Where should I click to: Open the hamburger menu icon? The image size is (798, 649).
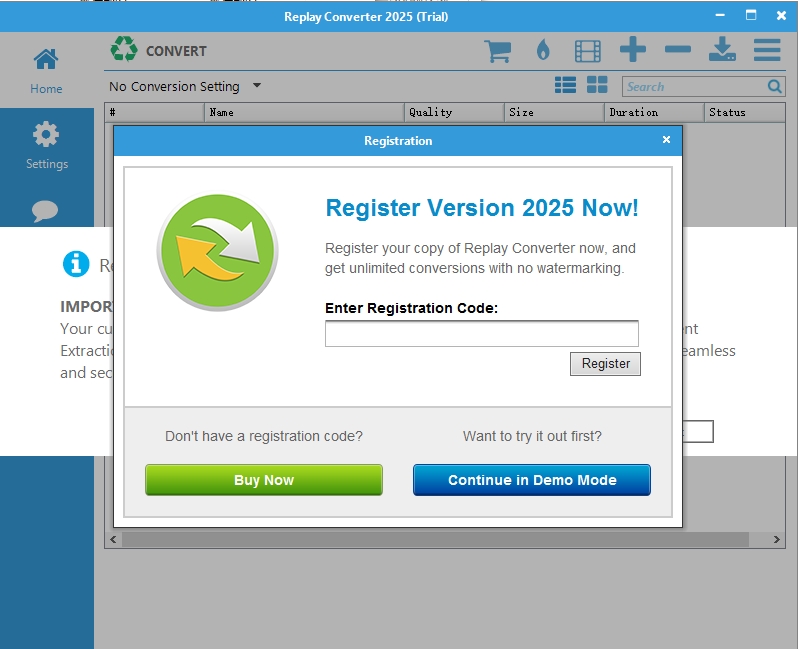[x=767, y=50]
